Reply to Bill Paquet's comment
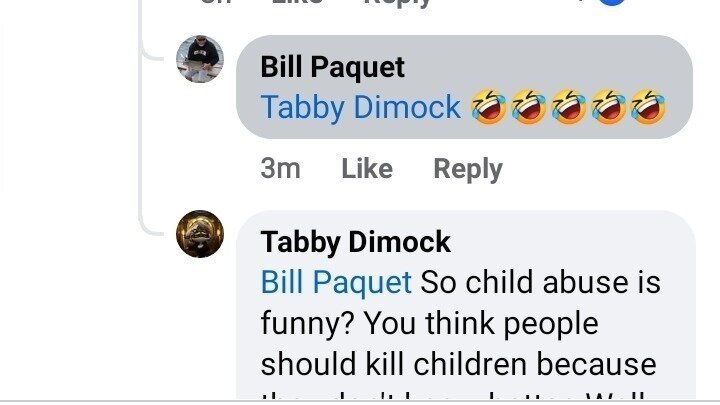 [468, 169]
